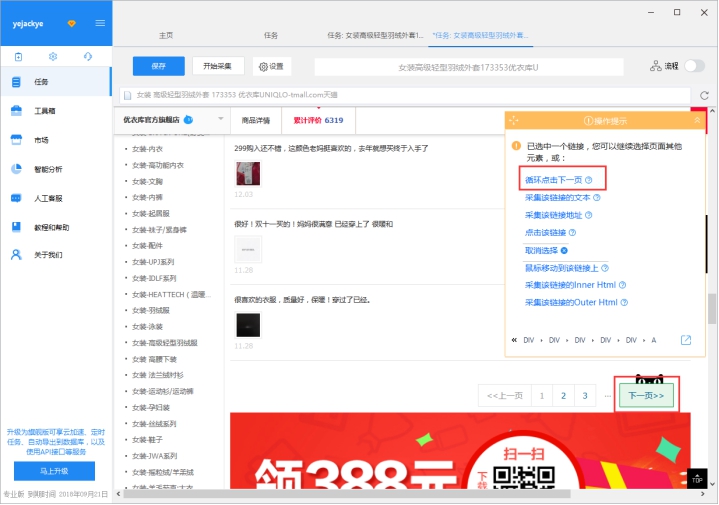Click the help icon beside 采集该链接的文本
The width and height of the screenshot is (719, 505).
pos(597,198)
